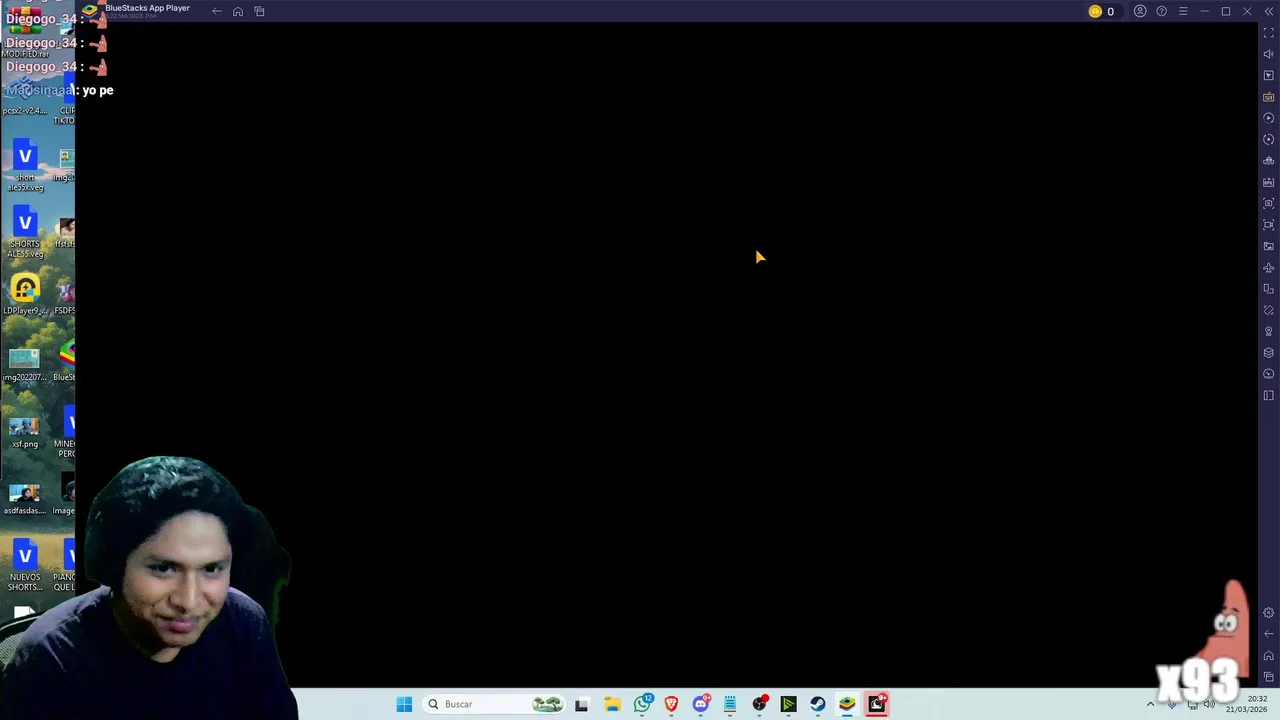Click the Android back arrow in sidebar
1280x720 pixels.
(x=1269, y=634)
